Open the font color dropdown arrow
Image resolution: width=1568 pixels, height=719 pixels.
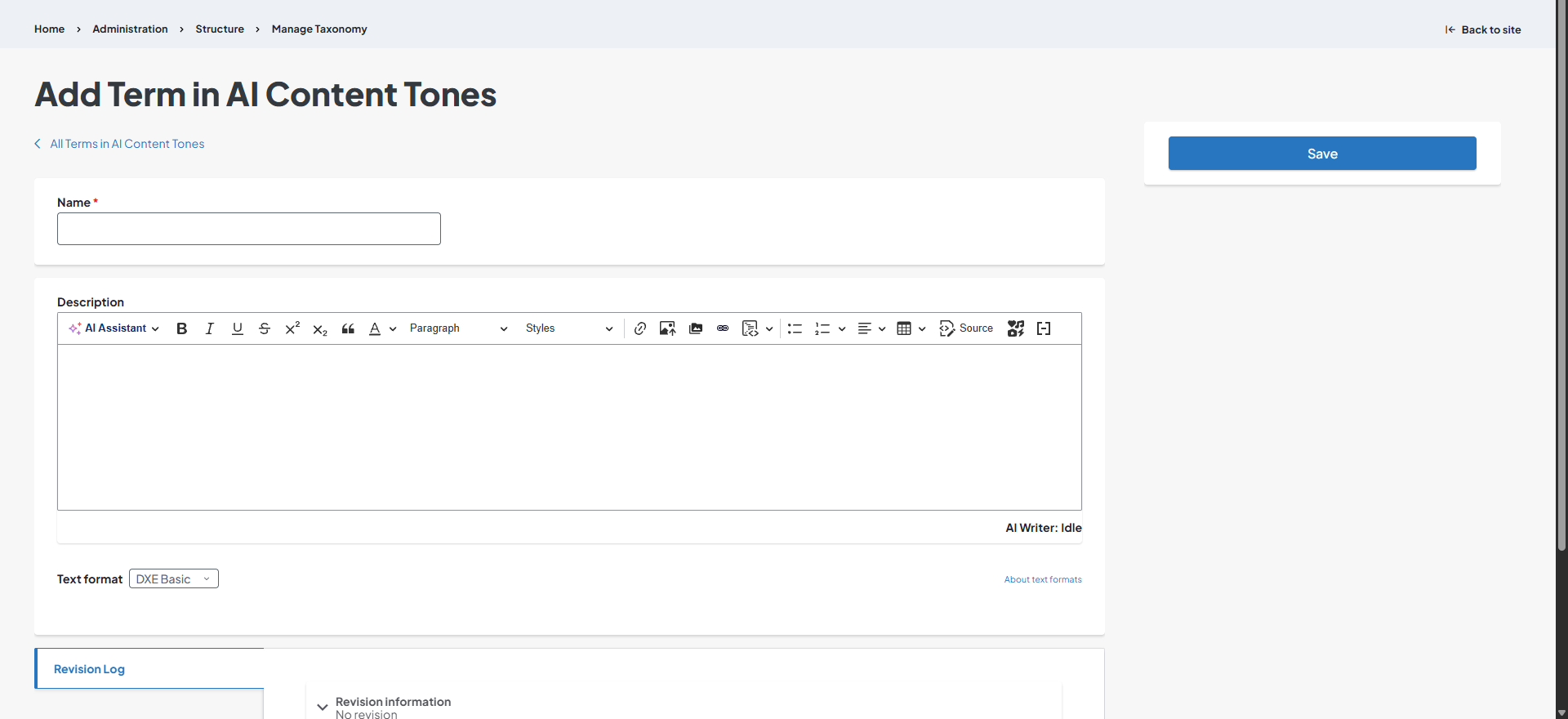[x=393, y=328]
